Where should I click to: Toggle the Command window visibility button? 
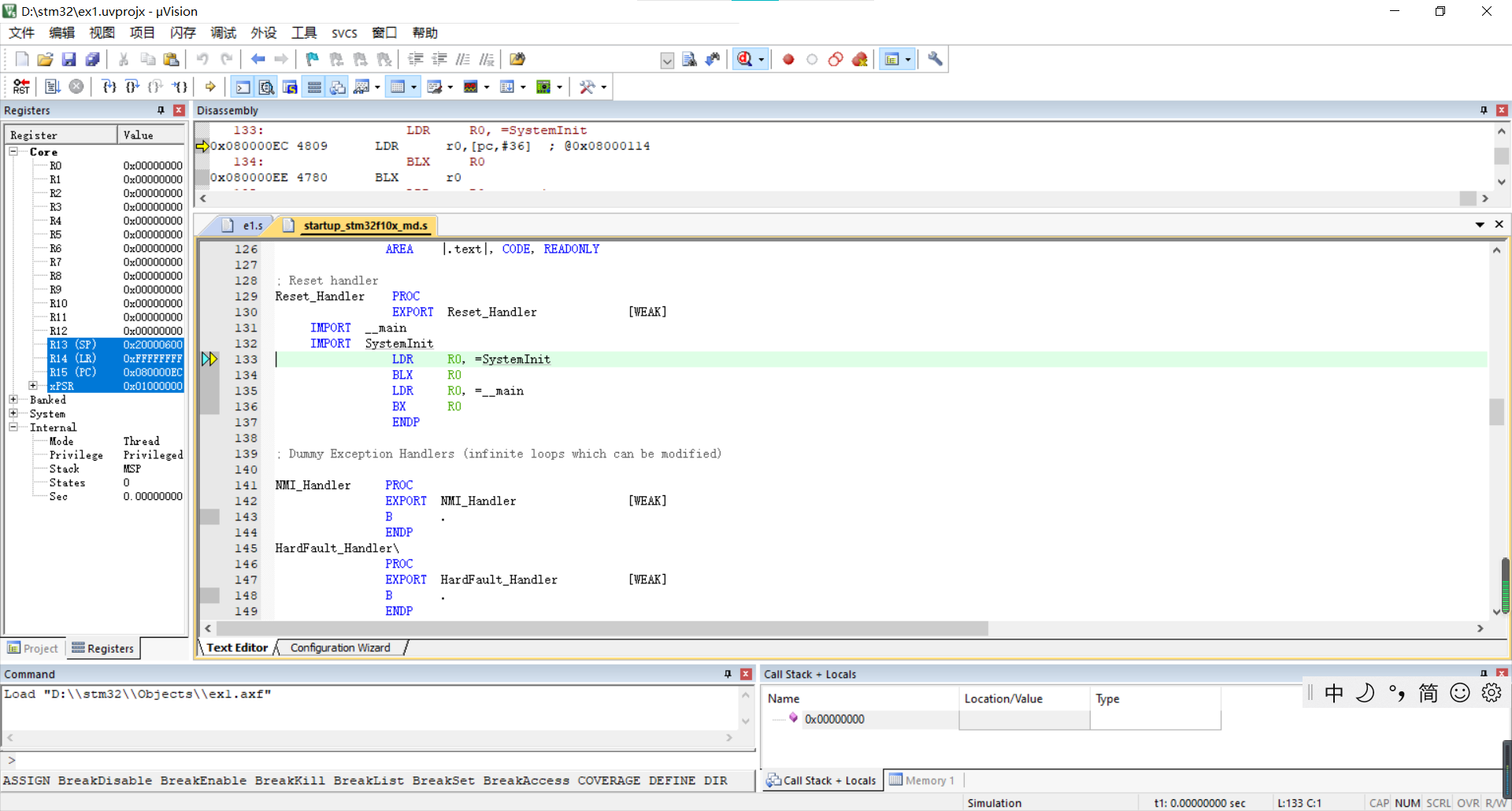[243, 87]
